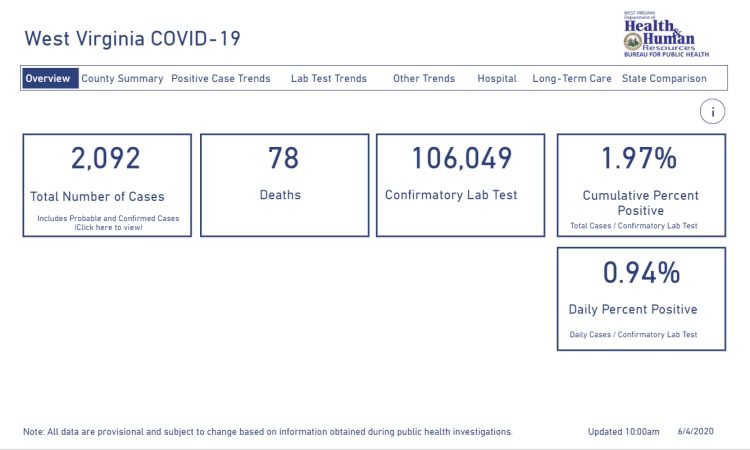Click the Health & Human Resources logo
The height and width of the screenshot is (450, 750).
coord(665,33)
